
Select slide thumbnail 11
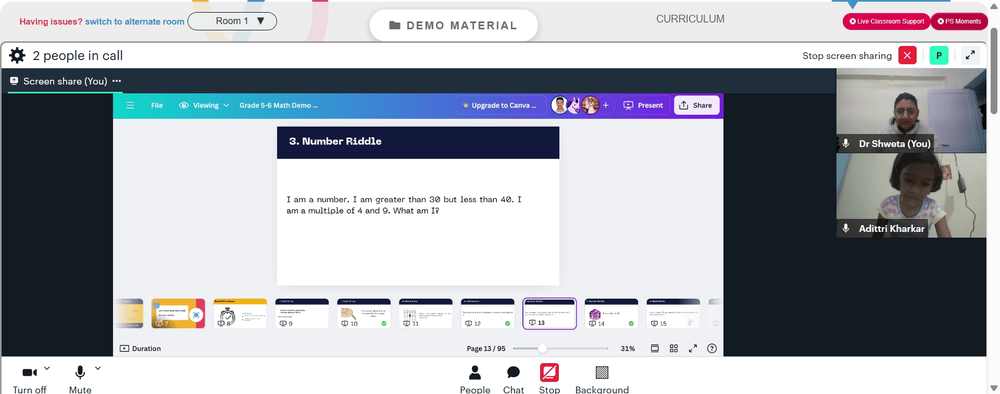click(425, 314)
